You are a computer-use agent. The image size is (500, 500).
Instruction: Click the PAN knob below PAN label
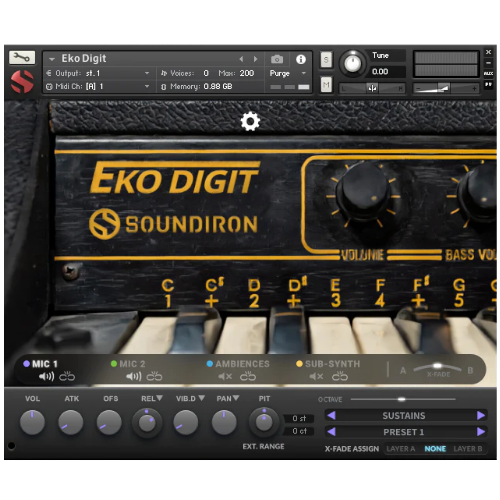224,422
